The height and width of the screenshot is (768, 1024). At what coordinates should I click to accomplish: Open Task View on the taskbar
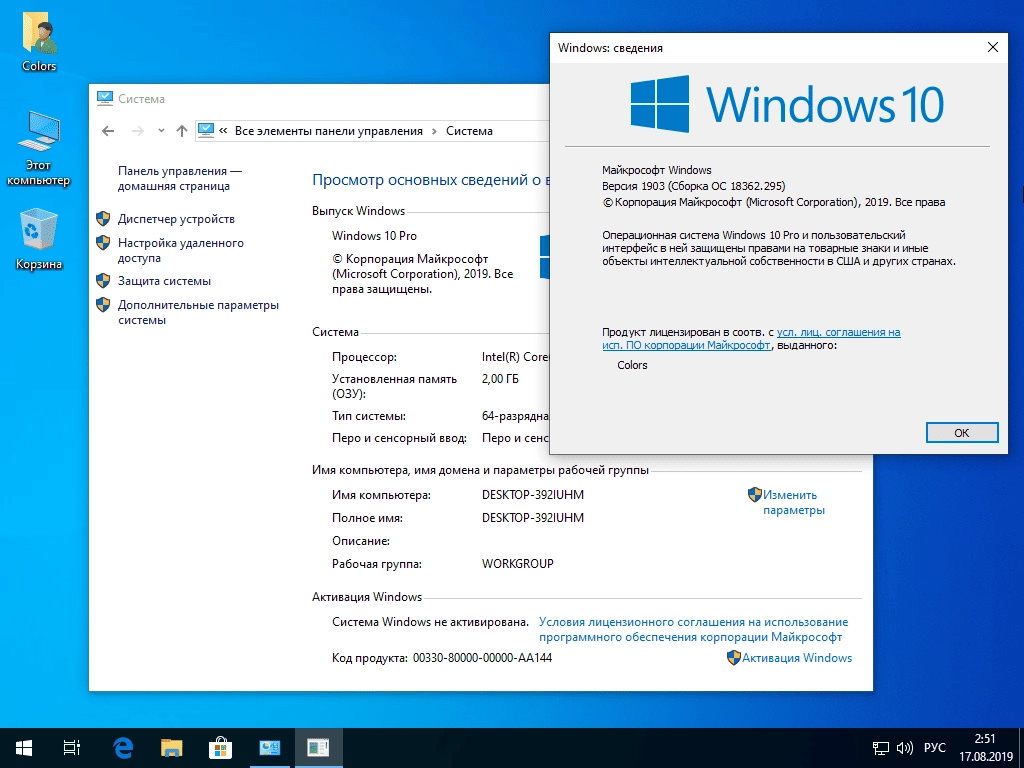pyautogui.click(x=72, y=748)
